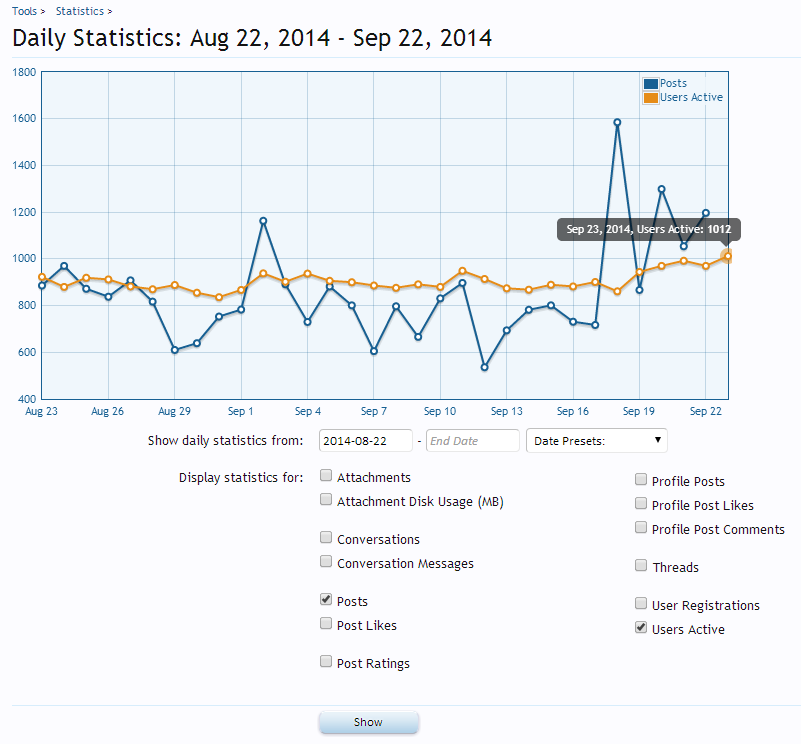Click the lowest Posts data point near 540
This screenshot has width=801, height=744.
[x=484, y=367]
